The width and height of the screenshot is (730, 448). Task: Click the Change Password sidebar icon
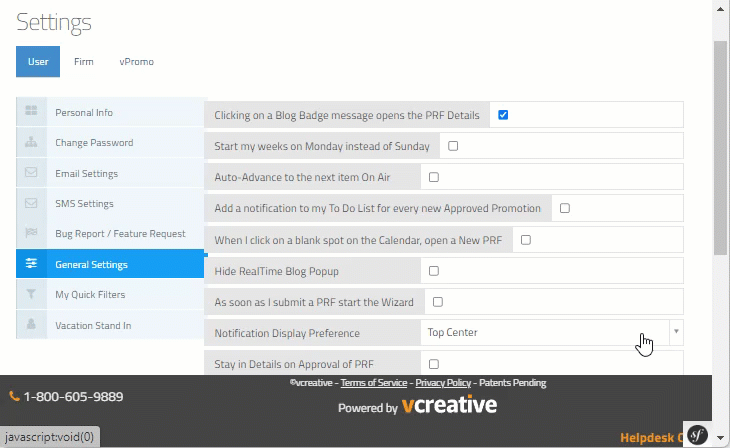pyautogui.click(x=31, y=142)
